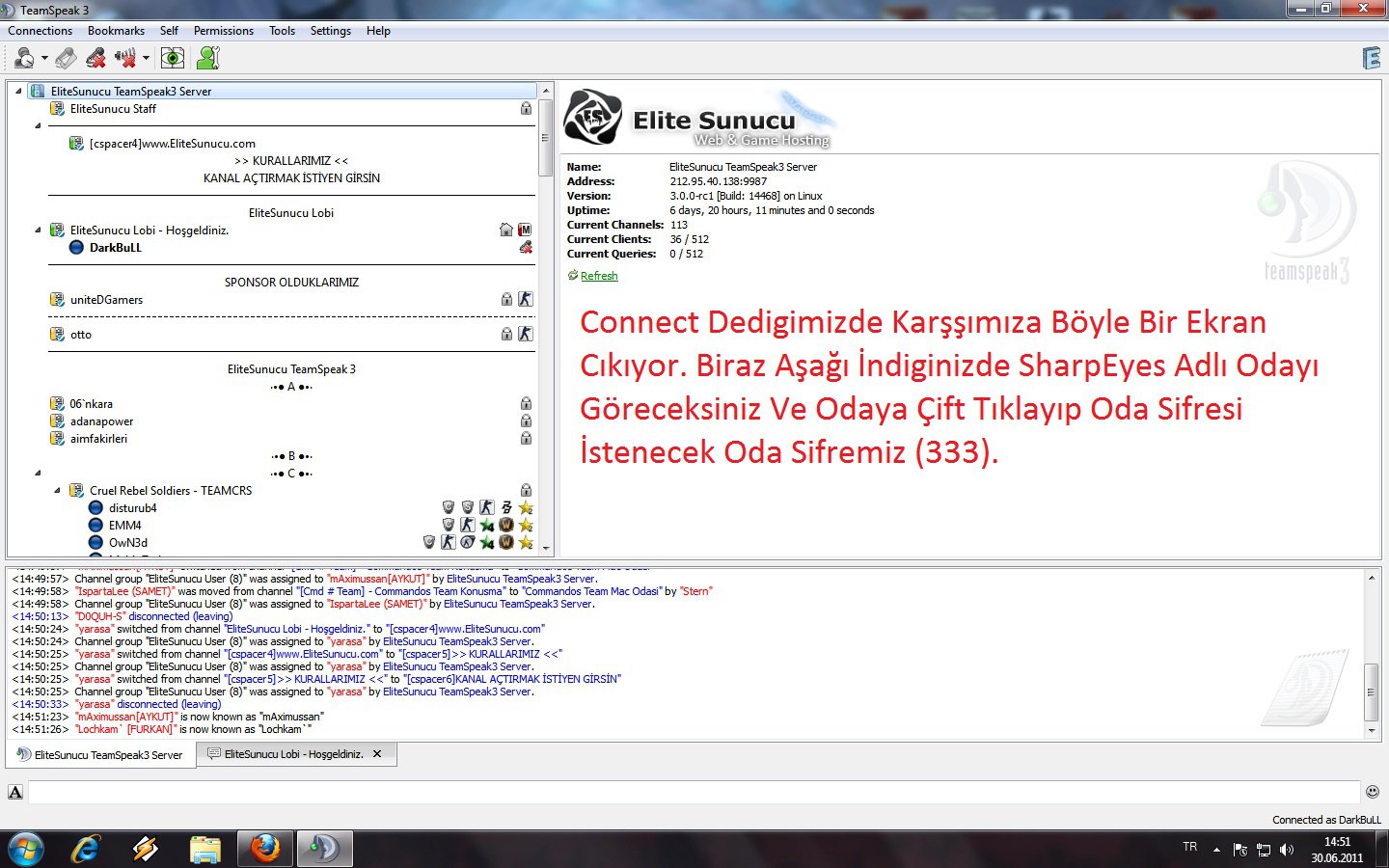The image size is (1389, 868).
Task: Open the Away status dropdown arrow
Action: pyautogui.click(x=44, y=59)
